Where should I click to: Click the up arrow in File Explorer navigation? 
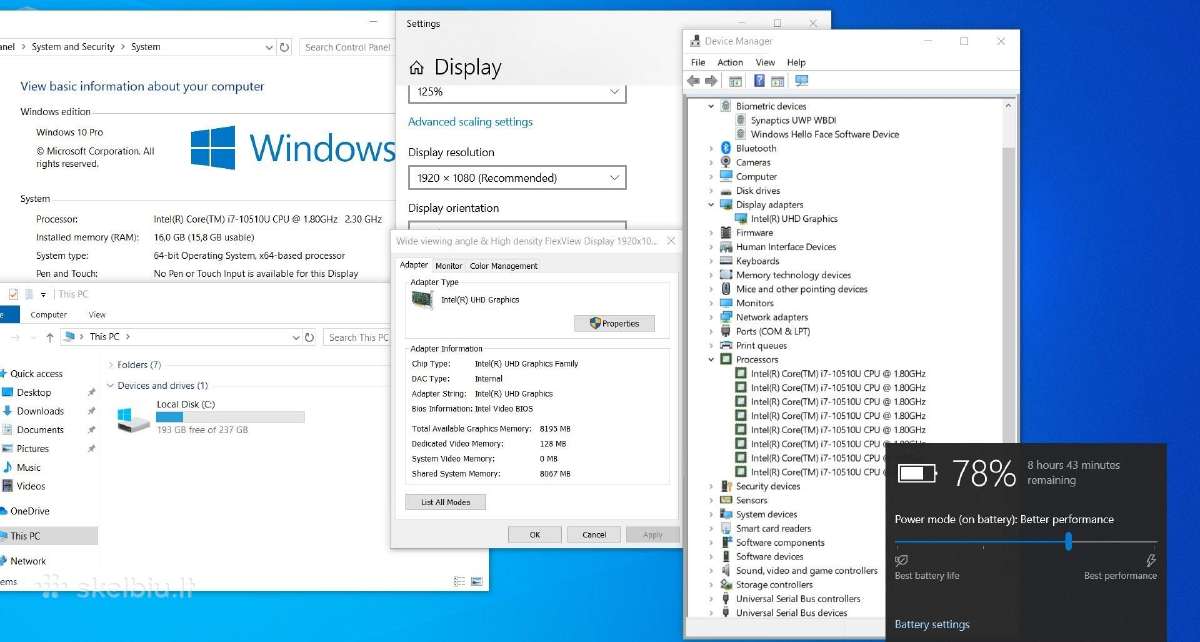tap(49, 338)
